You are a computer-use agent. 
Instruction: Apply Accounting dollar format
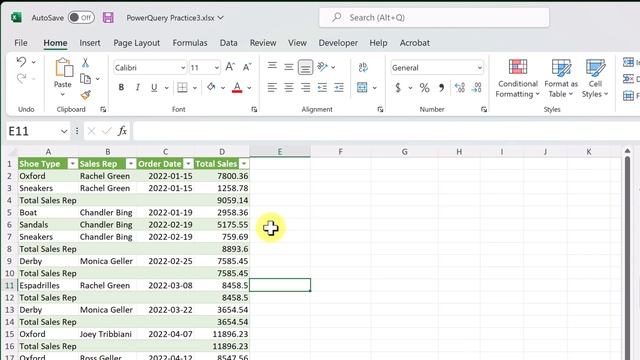click(398, 87)
